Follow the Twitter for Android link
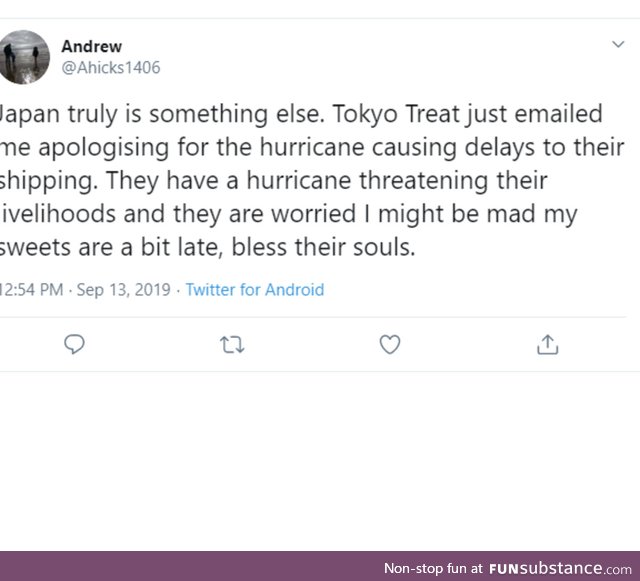This screenshot has height=581, width=640. [x=255, y=289]
